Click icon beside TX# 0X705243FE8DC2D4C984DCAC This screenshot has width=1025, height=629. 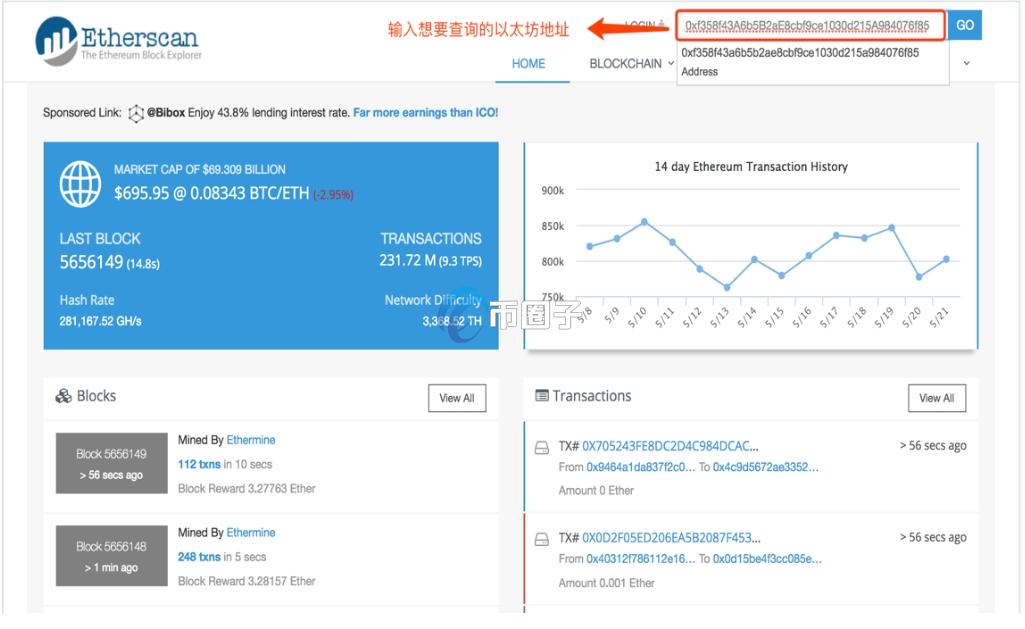(x=542, y=447)
